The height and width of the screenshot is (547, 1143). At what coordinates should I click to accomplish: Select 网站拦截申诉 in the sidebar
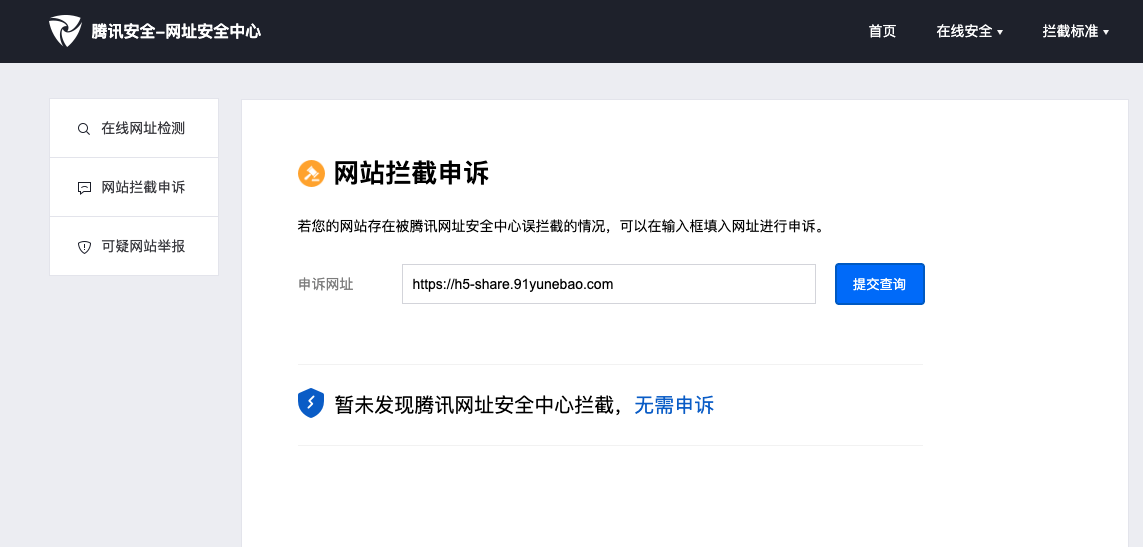click(x=134, y=187)
